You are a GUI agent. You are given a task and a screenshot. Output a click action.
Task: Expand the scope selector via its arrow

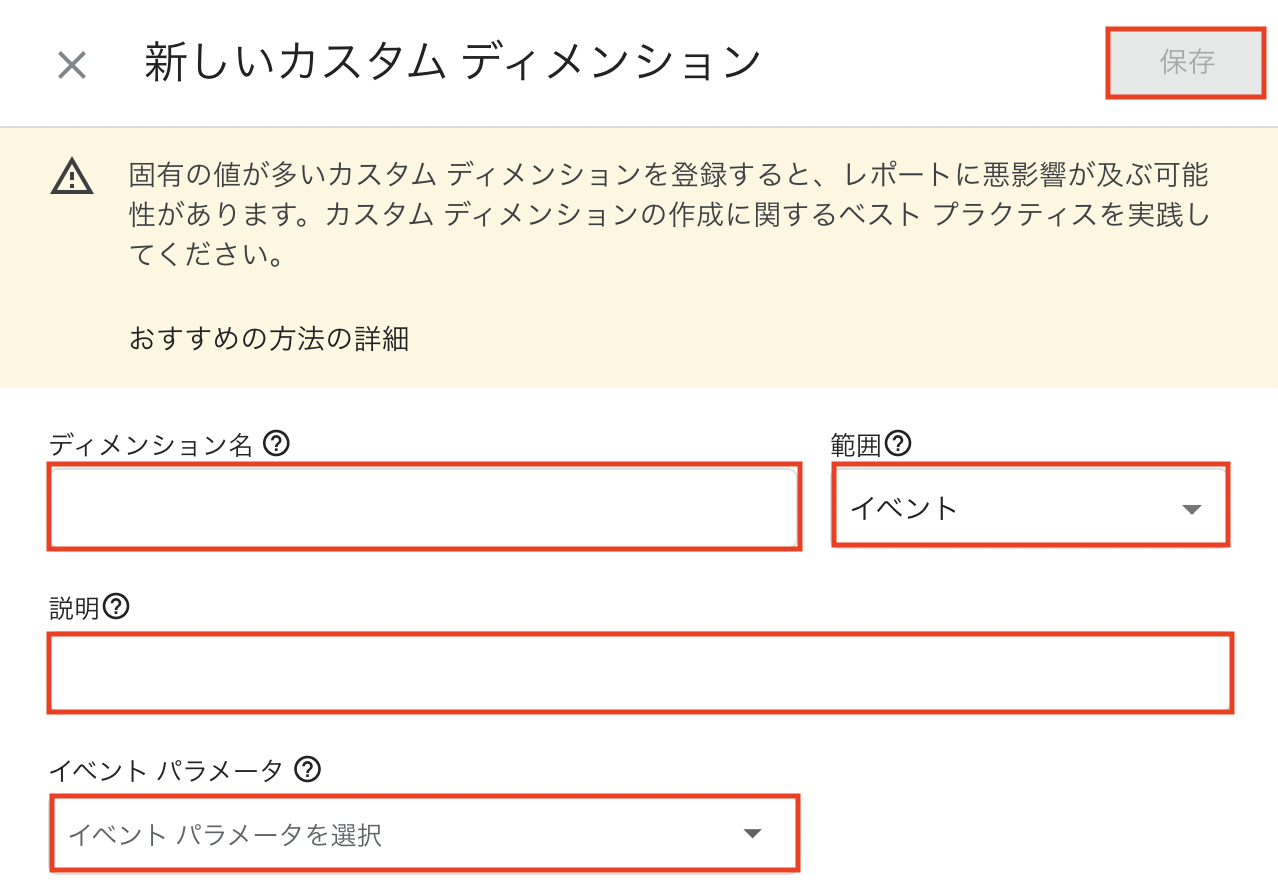[1193, 508]
